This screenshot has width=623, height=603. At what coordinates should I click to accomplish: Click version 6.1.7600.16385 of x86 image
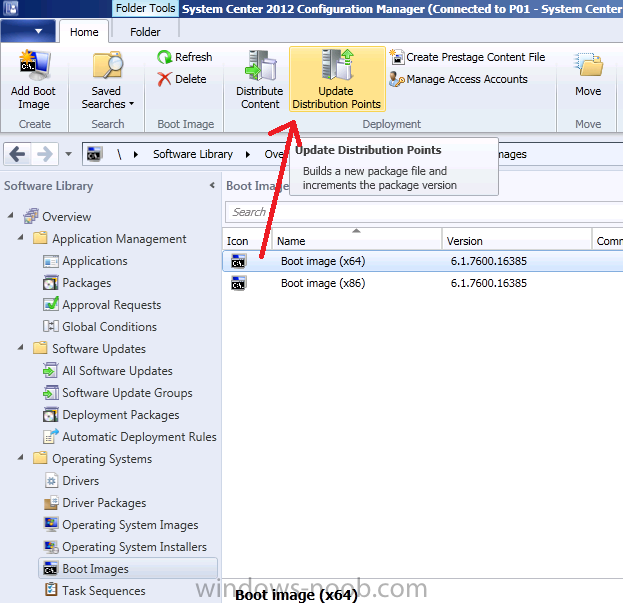click(x=489, y=283)
